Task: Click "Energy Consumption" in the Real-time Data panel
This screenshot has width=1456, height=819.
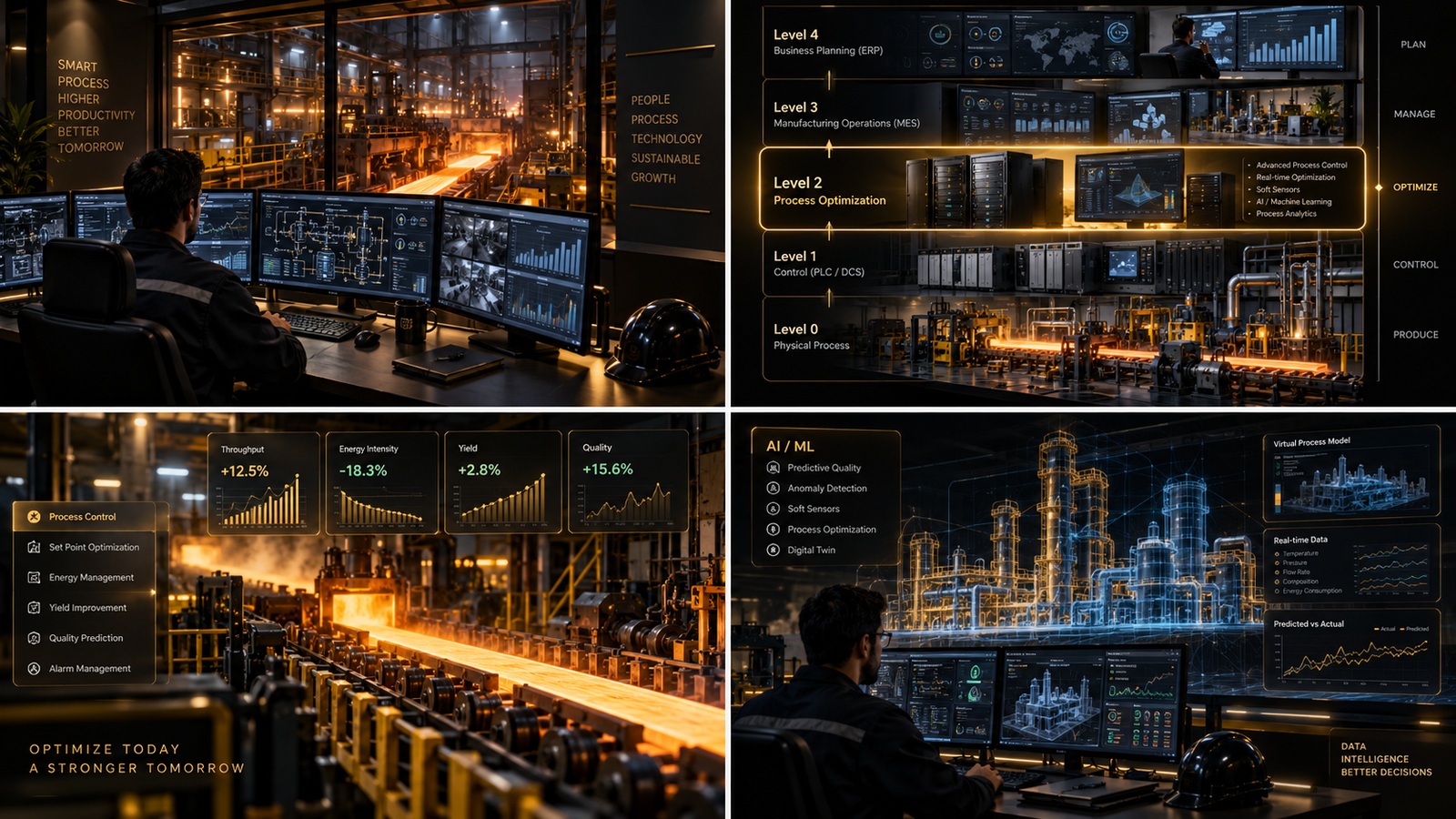Action: (1312, 591)
